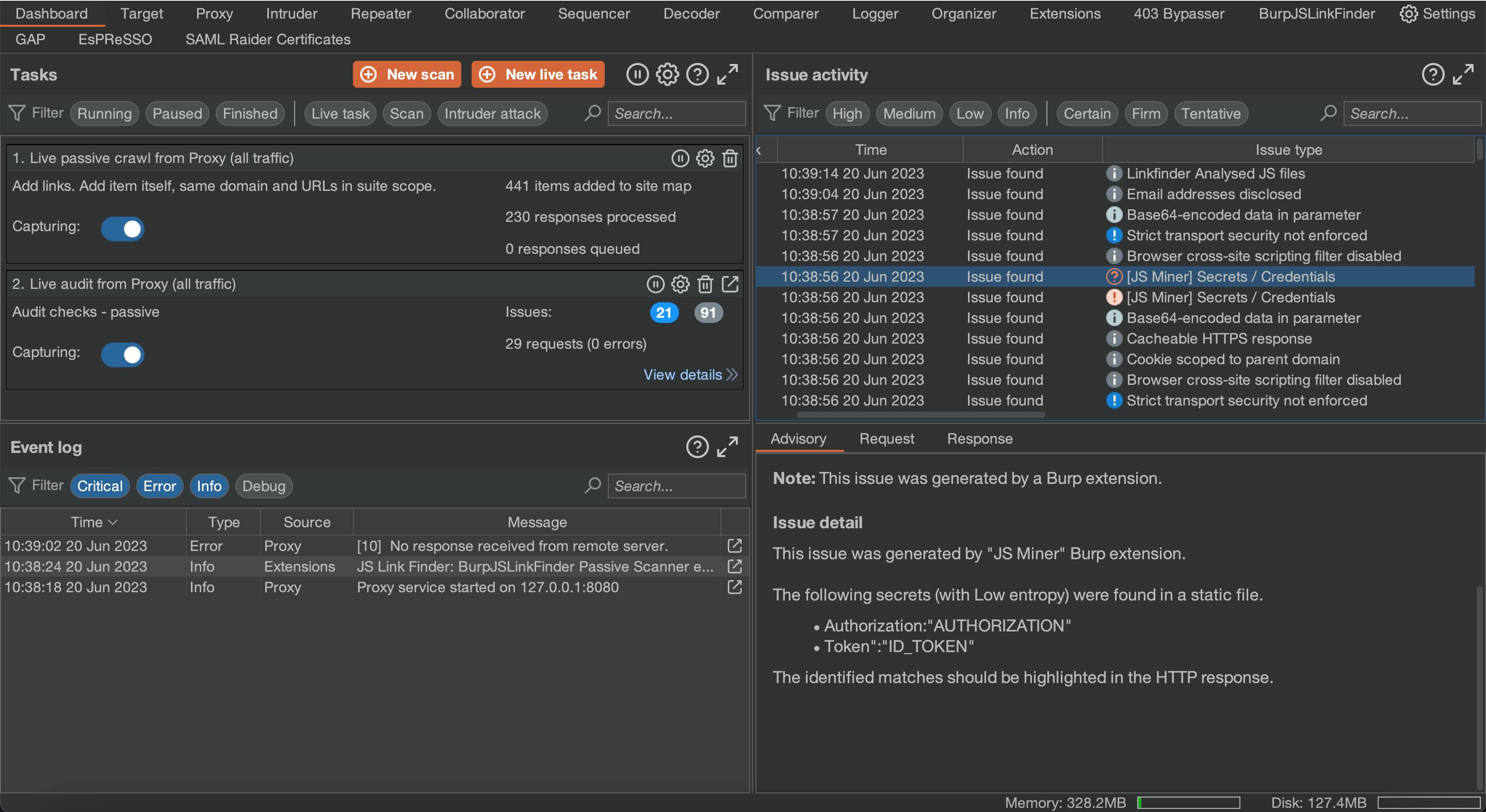Expand the Issue activity panel
This screenshot has width=1486, height=812.
tap(1463, 74)
